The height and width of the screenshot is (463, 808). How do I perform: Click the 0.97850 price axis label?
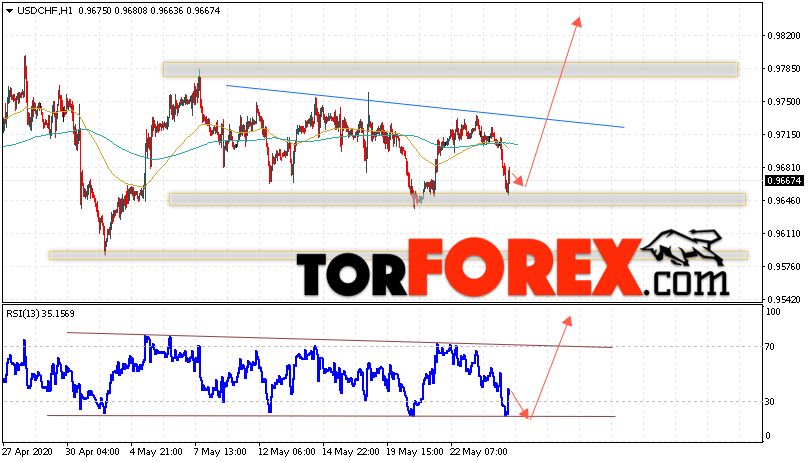pos(784,69)
